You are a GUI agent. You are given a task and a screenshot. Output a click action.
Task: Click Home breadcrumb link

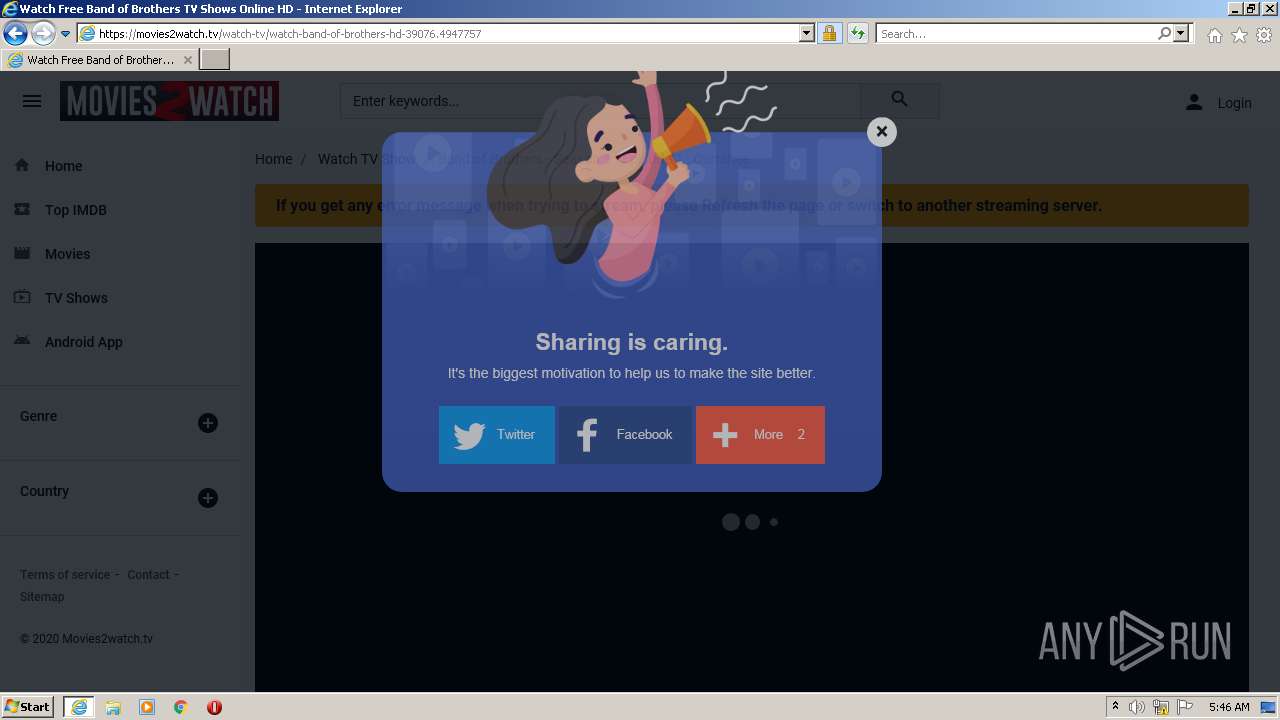(273, 159)
